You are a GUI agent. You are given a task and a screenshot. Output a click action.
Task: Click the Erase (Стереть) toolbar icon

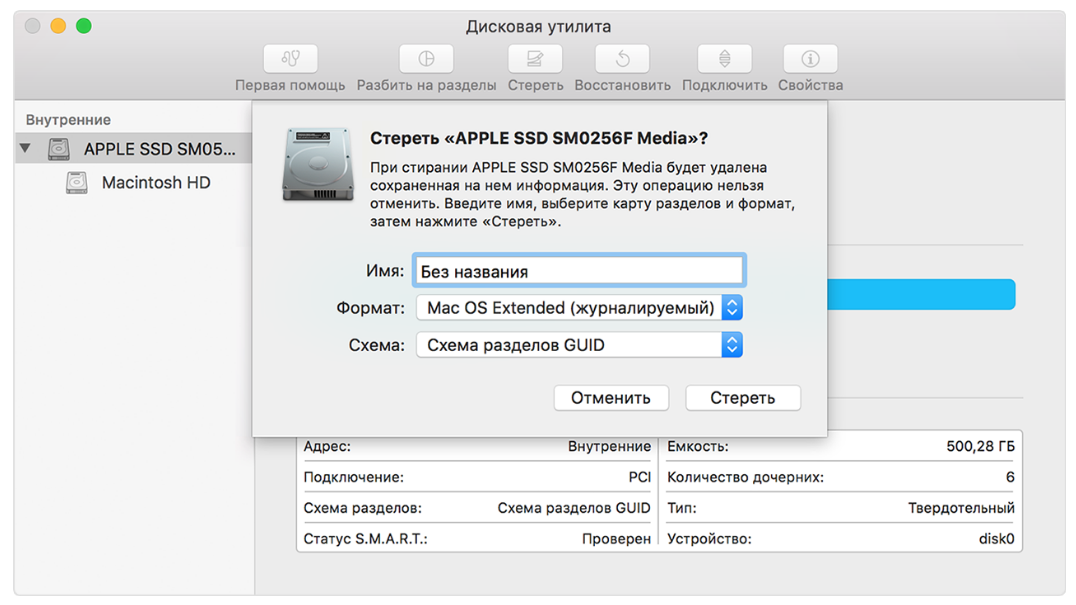point(535,59)
